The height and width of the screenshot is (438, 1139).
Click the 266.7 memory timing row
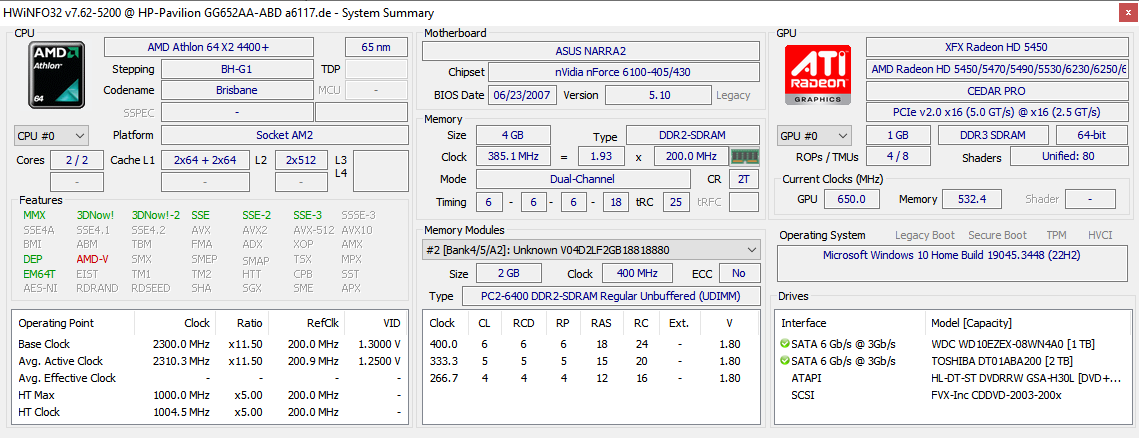click(591, 378)
